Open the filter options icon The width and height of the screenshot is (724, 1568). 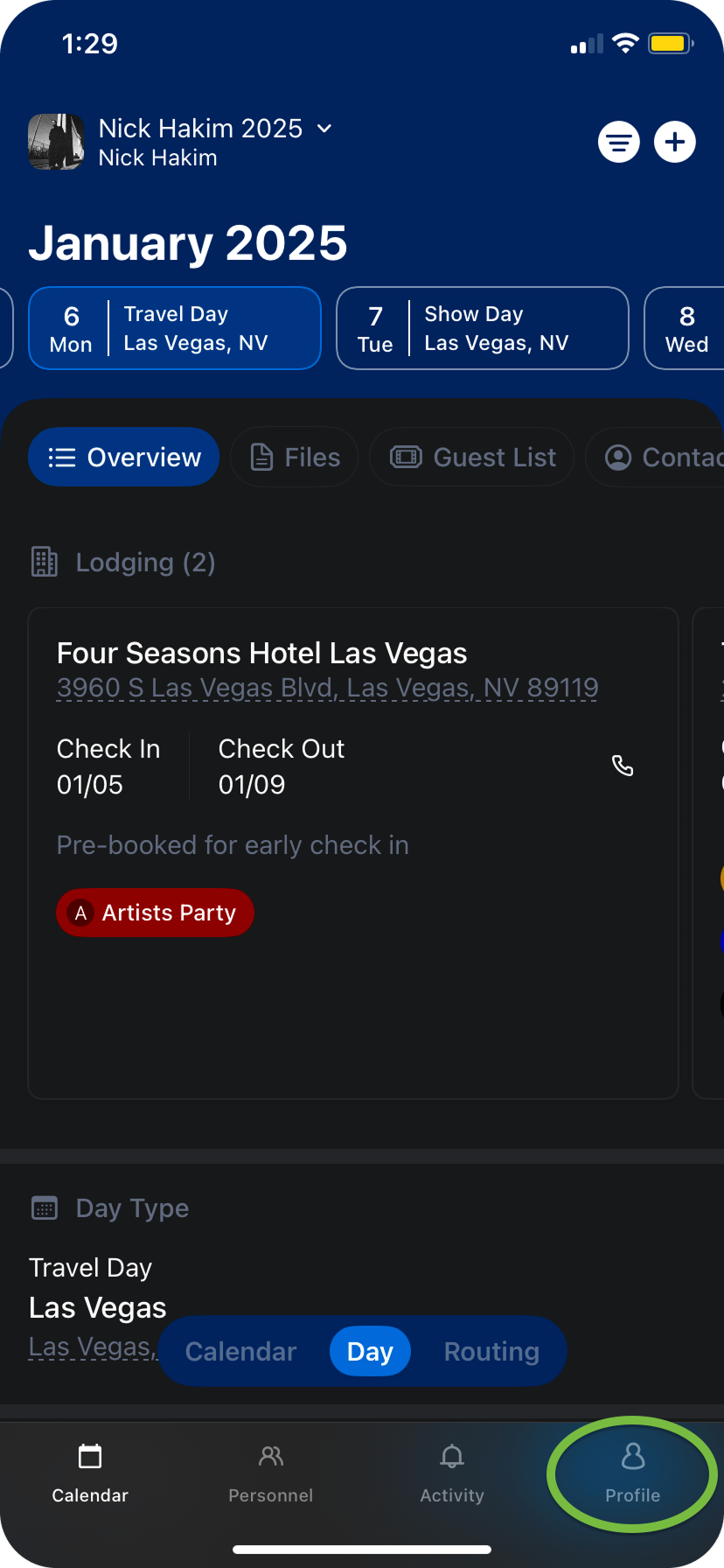(x=619, y=143)
